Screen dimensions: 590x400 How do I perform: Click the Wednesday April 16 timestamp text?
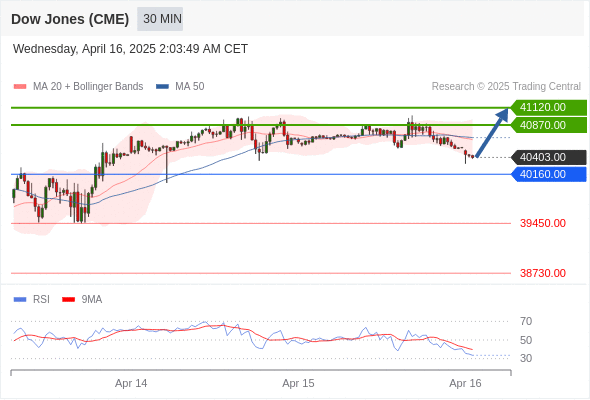(130, 49)
